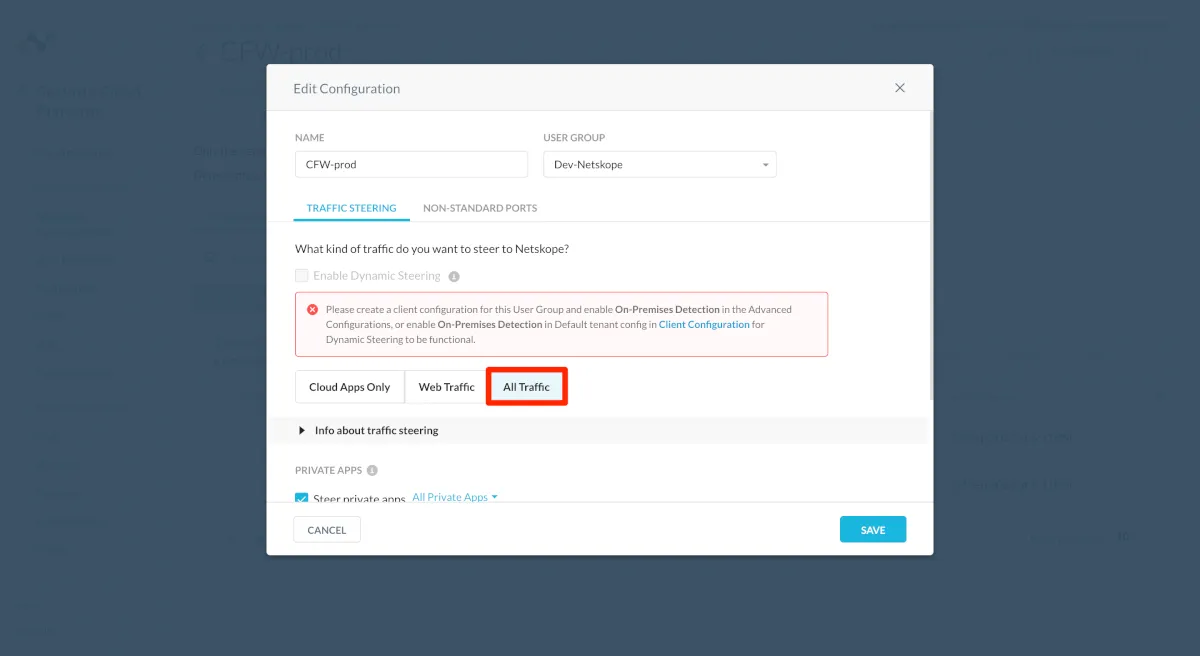Open the All Private Apps dropdown
Image resolution: width=1200 pixels, height=656 pixels.
click(x=455, y=497)
